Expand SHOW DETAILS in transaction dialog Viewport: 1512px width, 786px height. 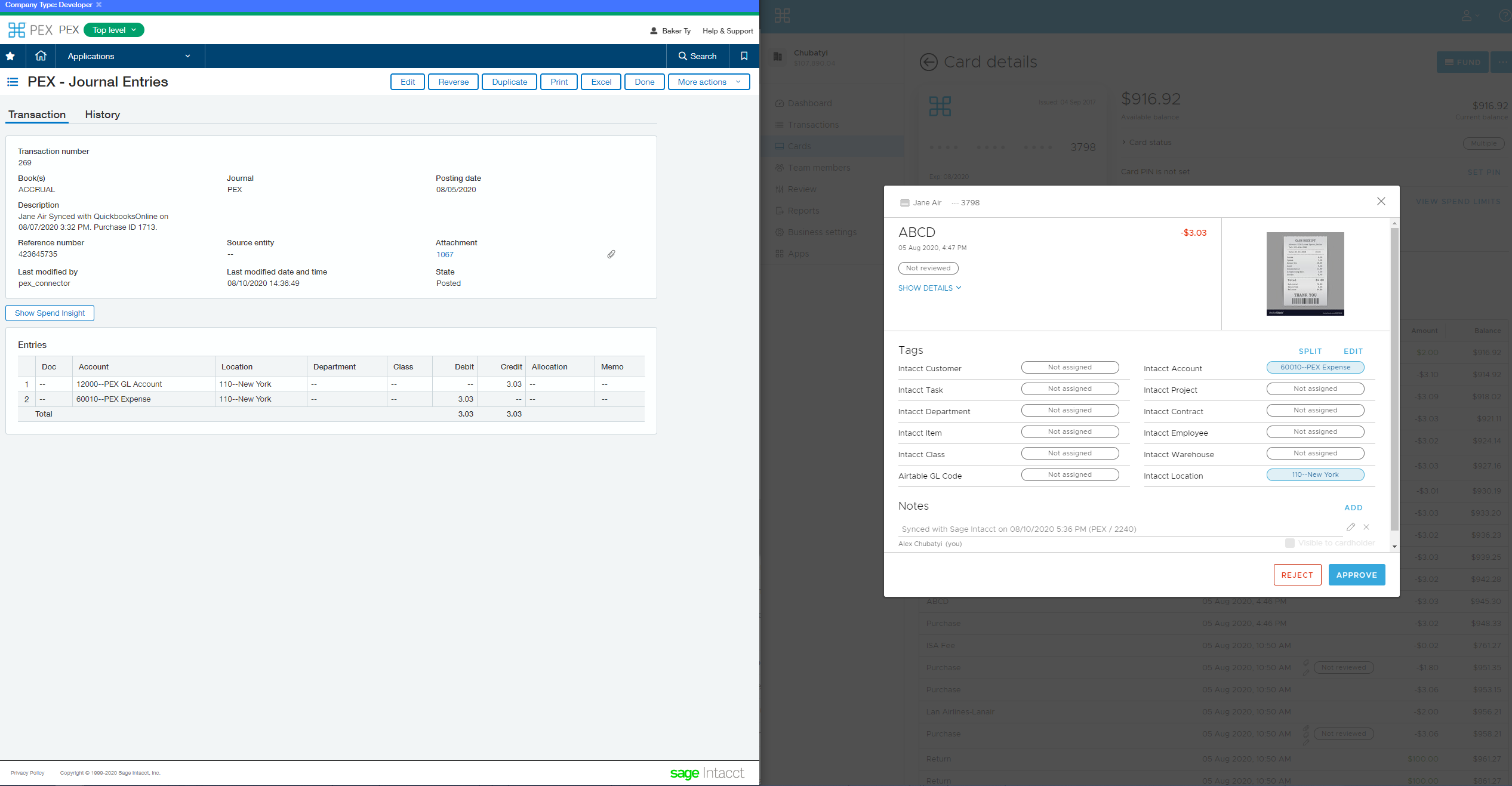(929, 288)
